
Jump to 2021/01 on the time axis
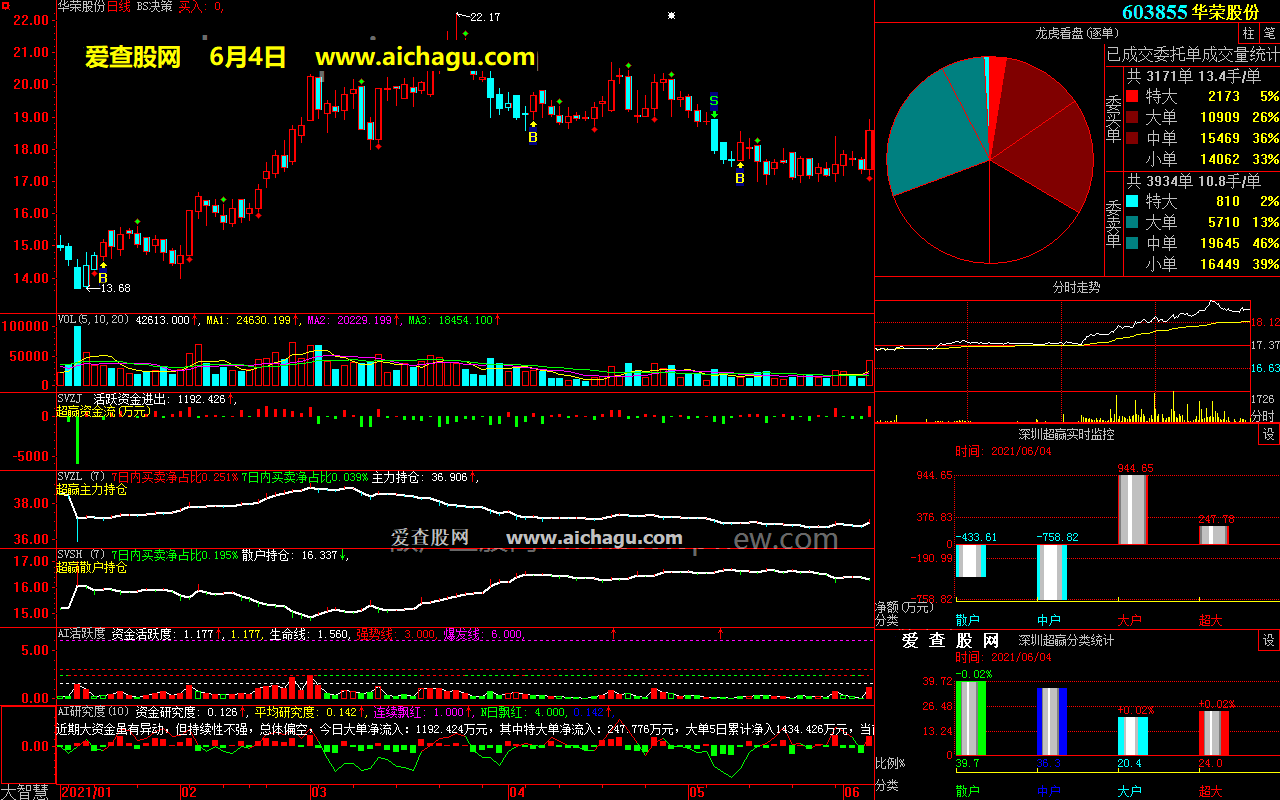click(x=89, y=792)
